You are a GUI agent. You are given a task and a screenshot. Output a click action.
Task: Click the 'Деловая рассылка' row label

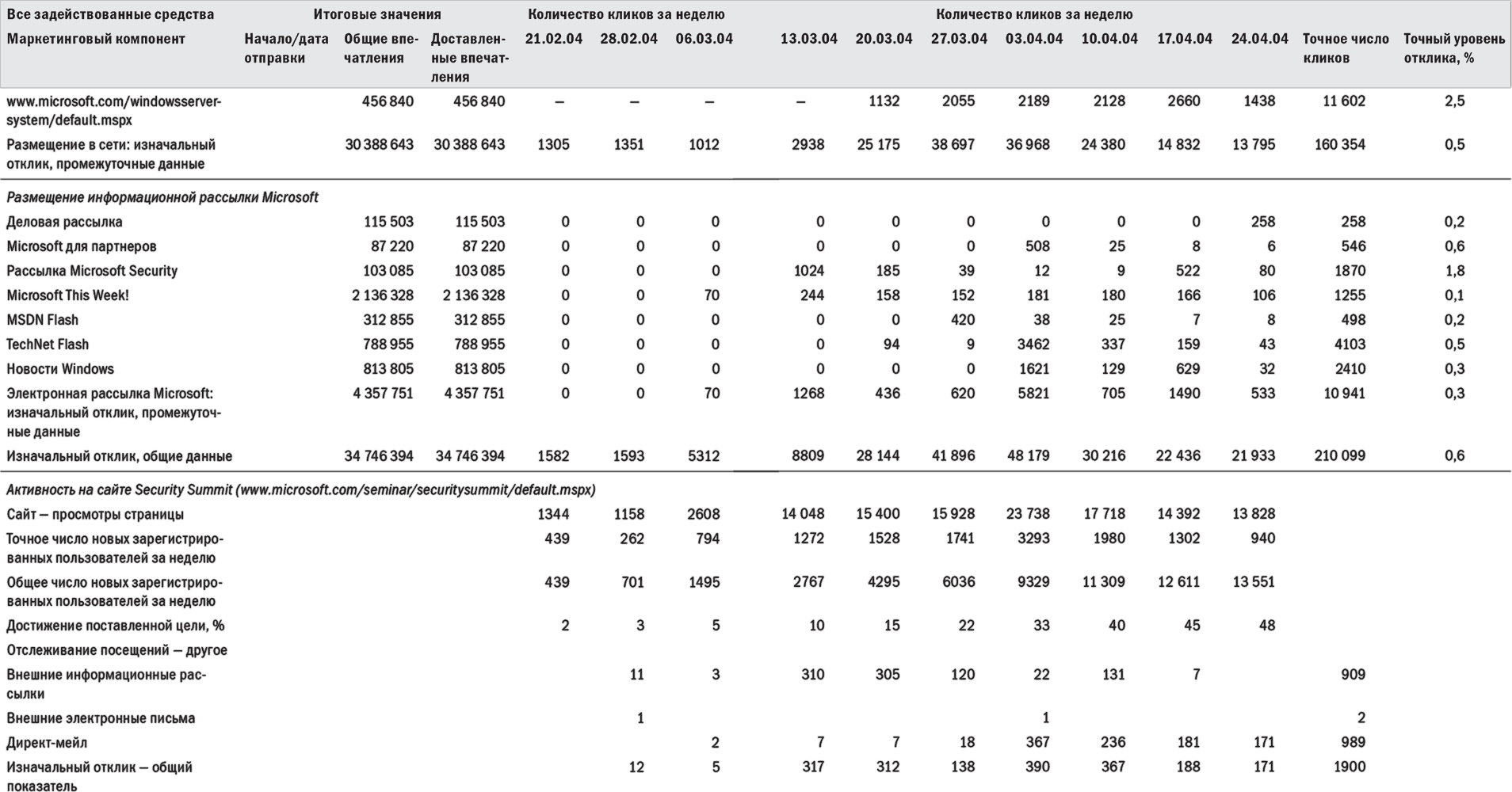tap(64, 222)
